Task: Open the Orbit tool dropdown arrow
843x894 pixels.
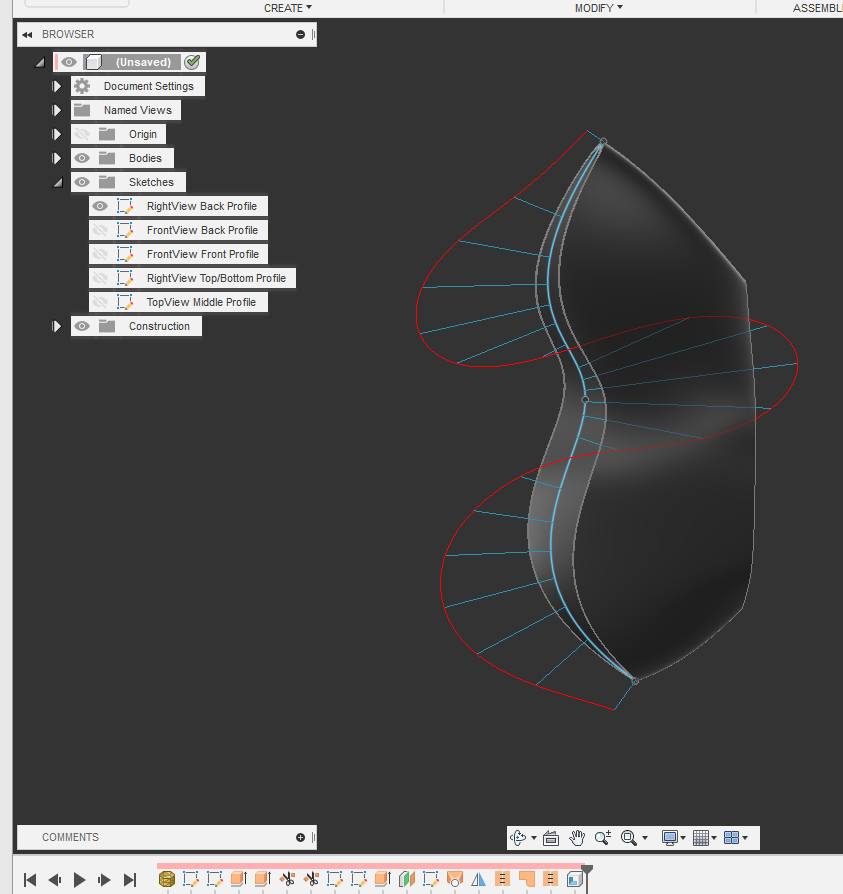Action: coord(534,838)
